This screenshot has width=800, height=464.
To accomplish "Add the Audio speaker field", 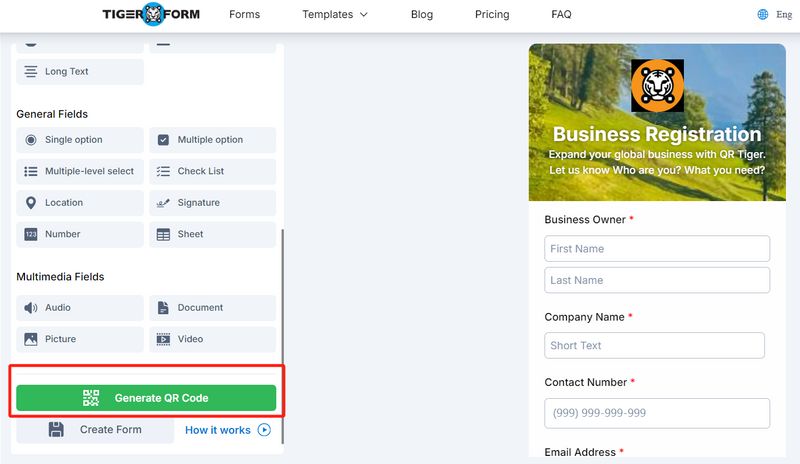I will (31, 308).
